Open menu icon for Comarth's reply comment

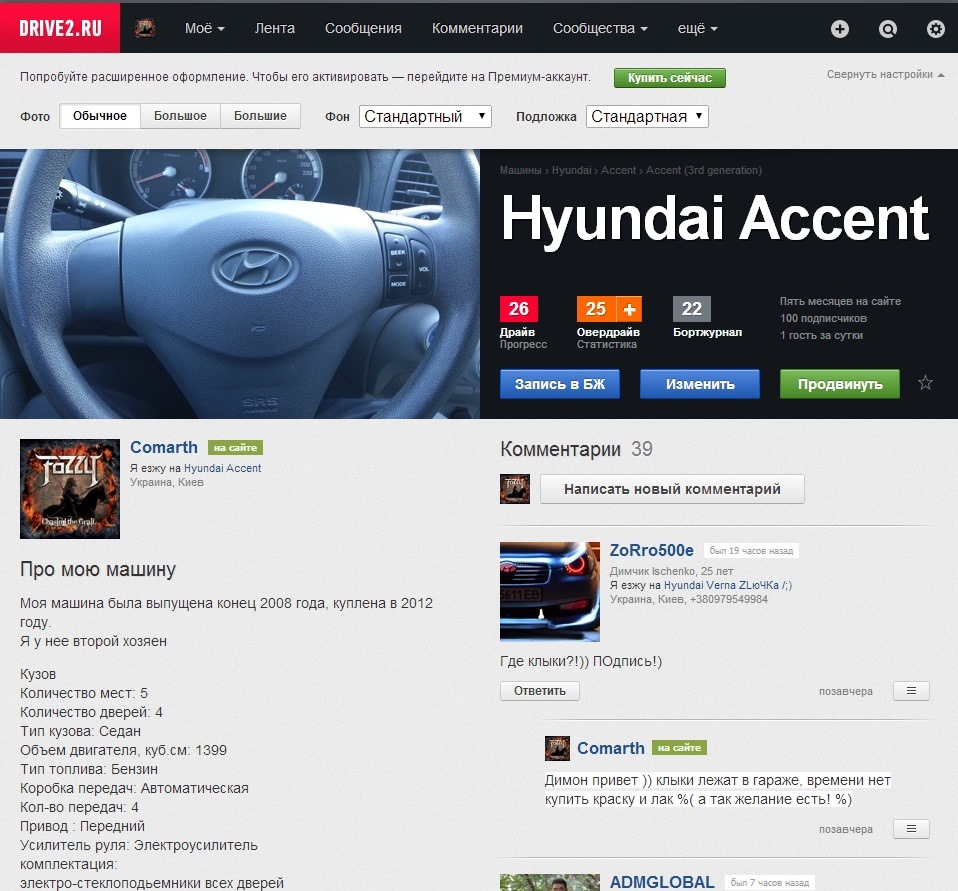click(911, 829)
